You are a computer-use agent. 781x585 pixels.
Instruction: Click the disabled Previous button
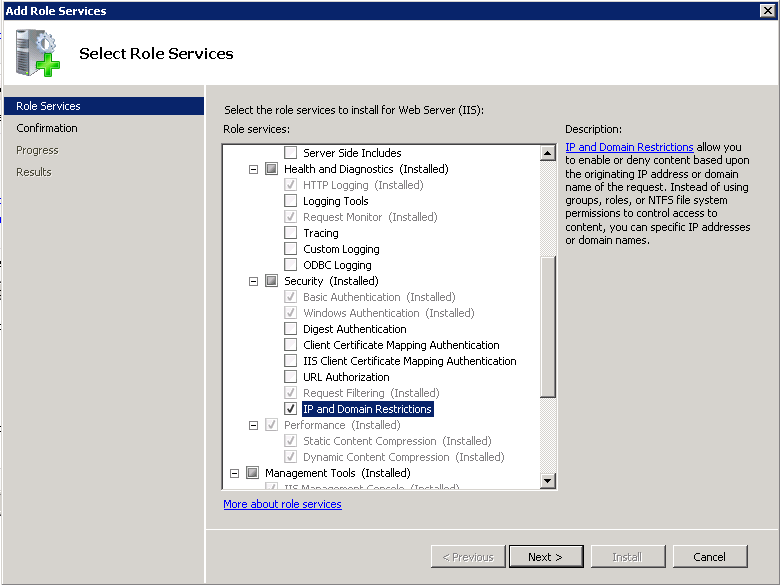click(x=468, y=557)
